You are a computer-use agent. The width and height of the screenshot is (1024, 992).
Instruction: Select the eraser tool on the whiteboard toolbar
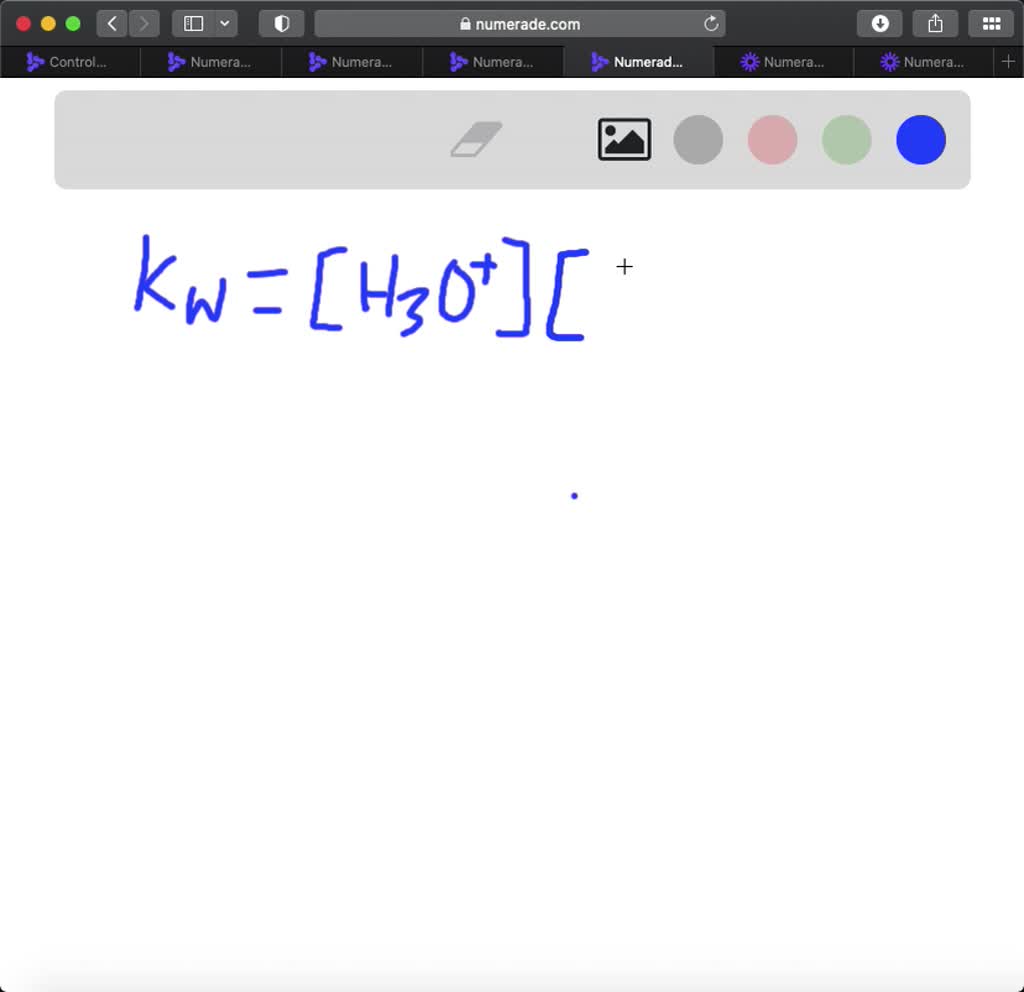[x=478, y=139]
